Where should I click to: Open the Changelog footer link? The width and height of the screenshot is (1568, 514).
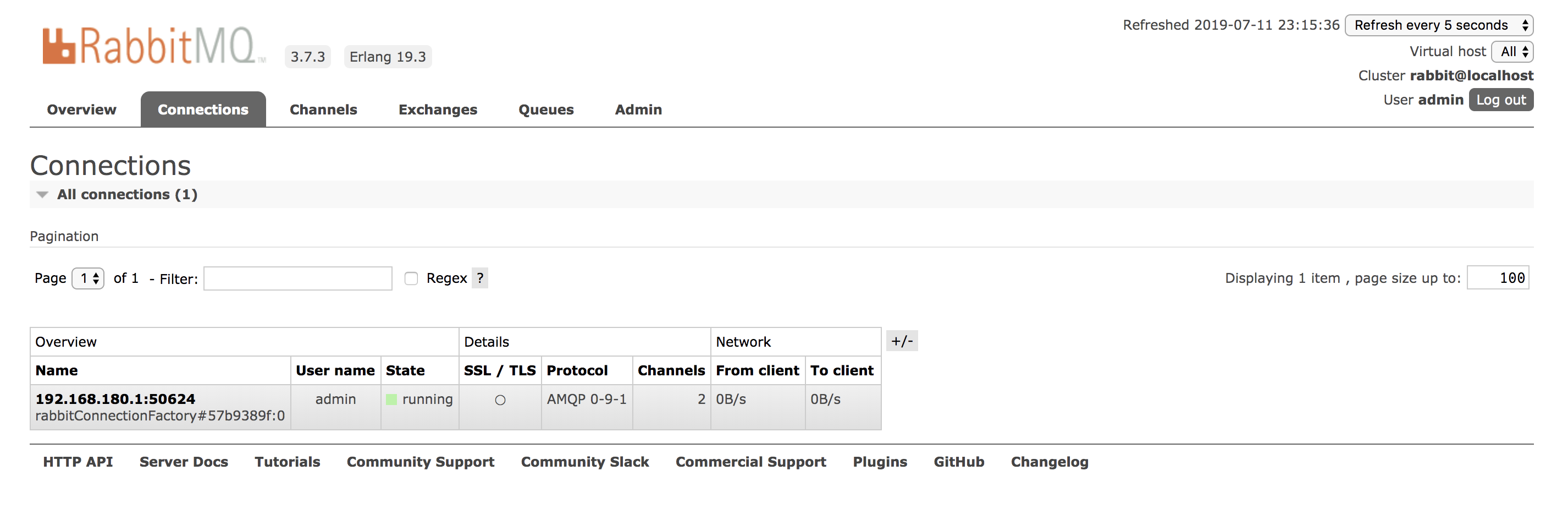click(1050, 462)
